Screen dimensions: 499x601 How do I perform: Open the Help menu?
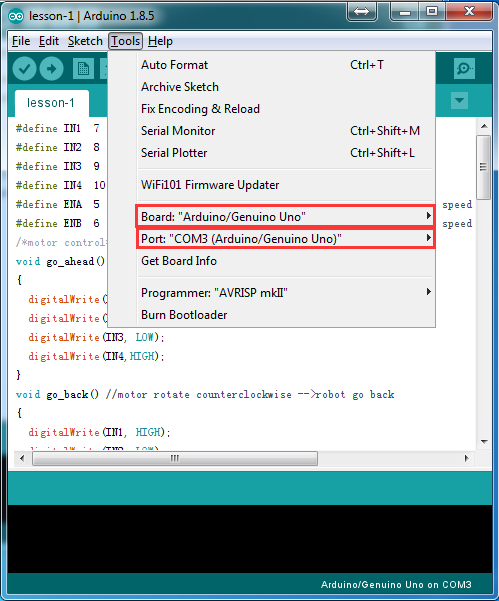[x=160, y=41]
